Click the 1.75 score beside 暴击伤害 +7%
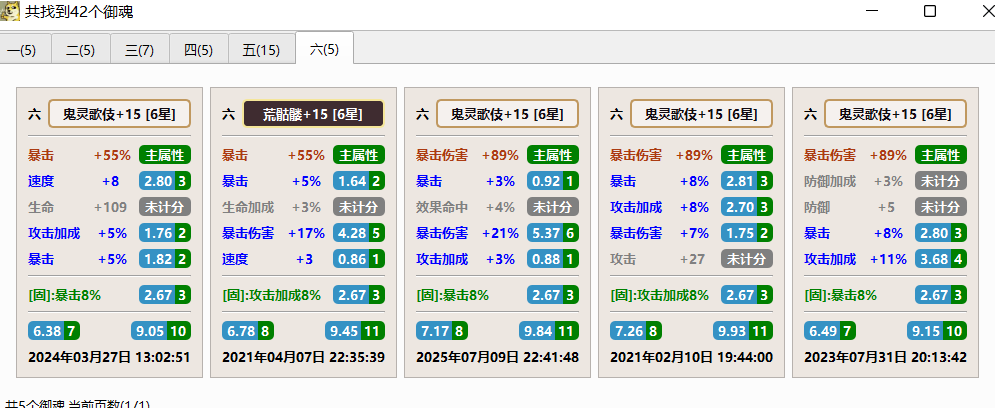 (x=747, y=233)
